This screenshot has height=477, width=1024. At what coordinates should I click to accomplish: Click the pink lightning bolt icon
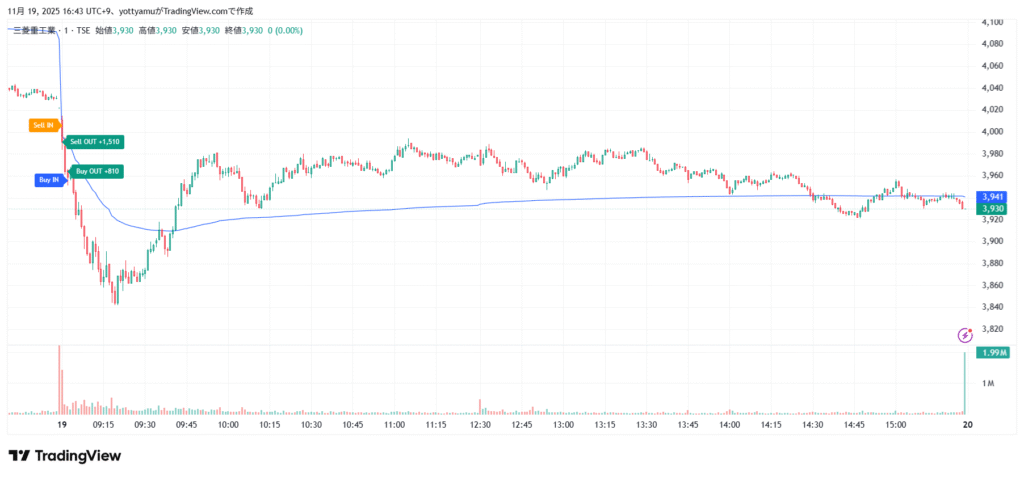pyautogui.click(x=965, y=335)
